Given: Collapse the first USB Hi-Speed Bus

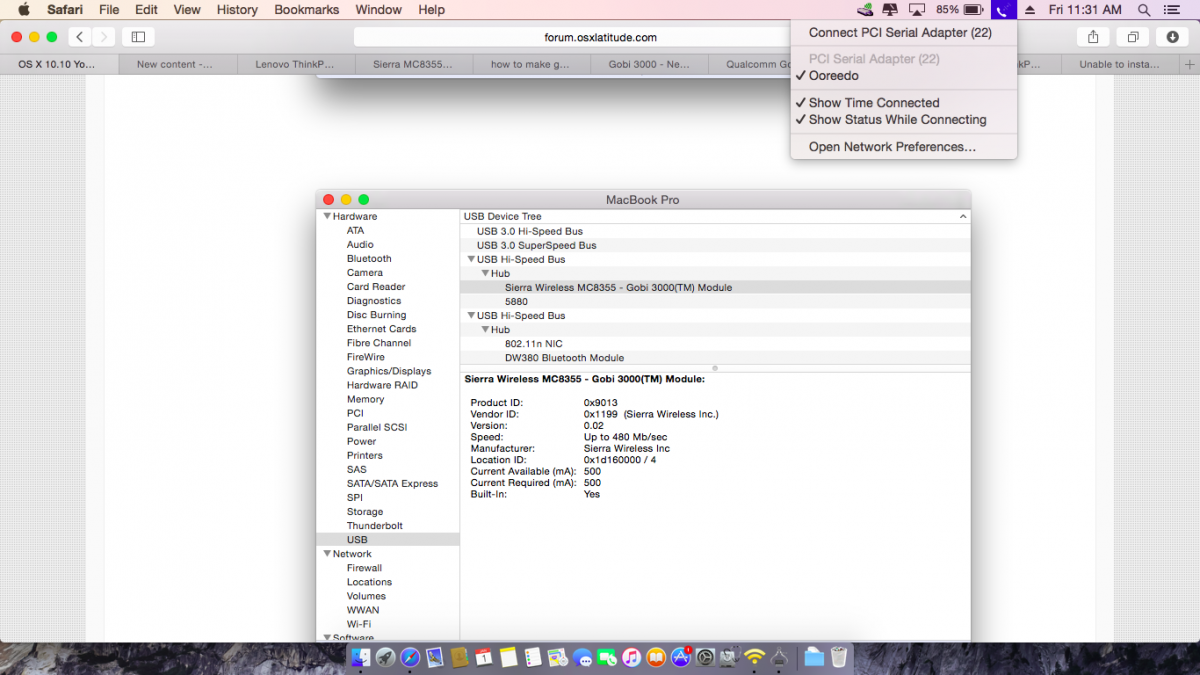Looking at the screenshot, I should click(471, 259).
